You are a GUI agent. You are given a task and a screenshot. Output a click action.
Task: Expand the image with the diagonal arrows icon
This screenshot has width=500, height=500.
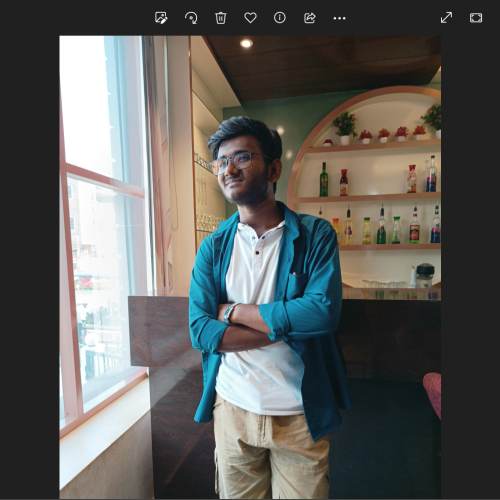[x=446, y=18]
